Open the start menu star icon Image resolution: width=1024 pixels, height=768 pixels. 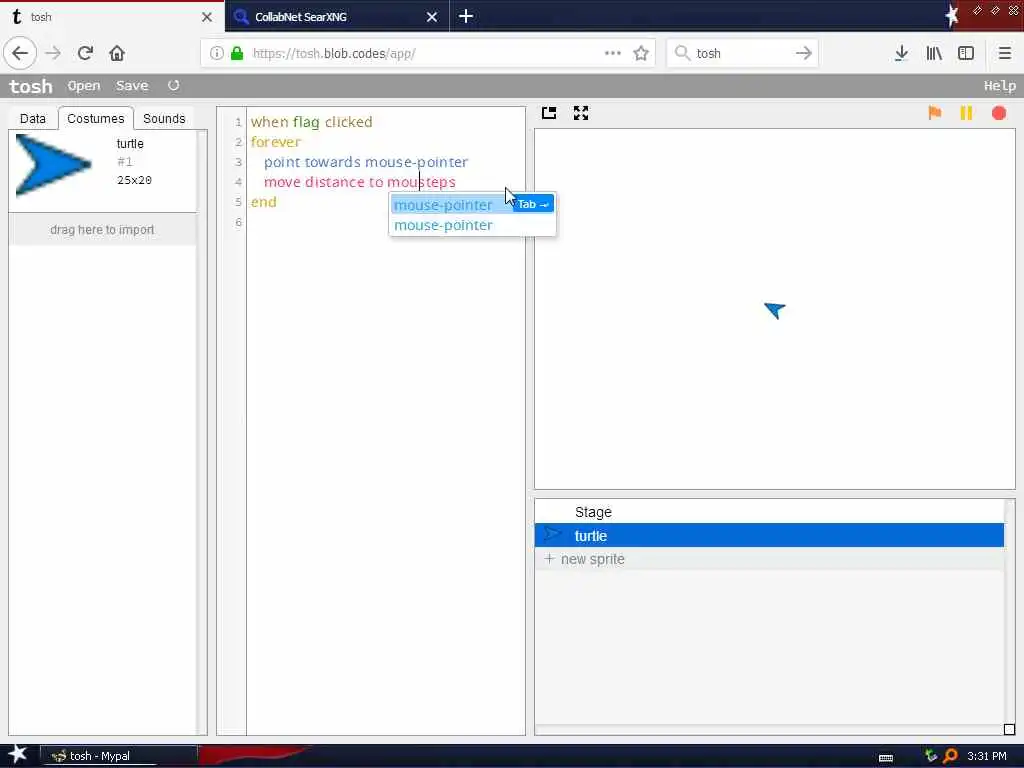click(x=18, y=755)
